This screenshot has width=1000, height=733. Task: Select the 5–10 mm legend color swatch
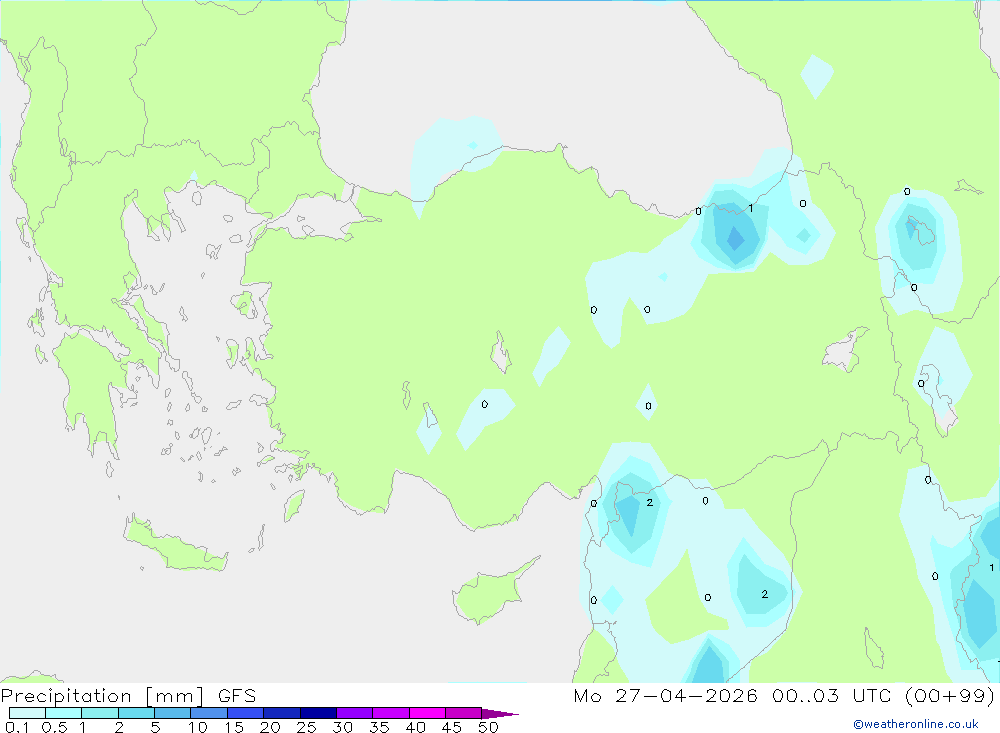173,713
